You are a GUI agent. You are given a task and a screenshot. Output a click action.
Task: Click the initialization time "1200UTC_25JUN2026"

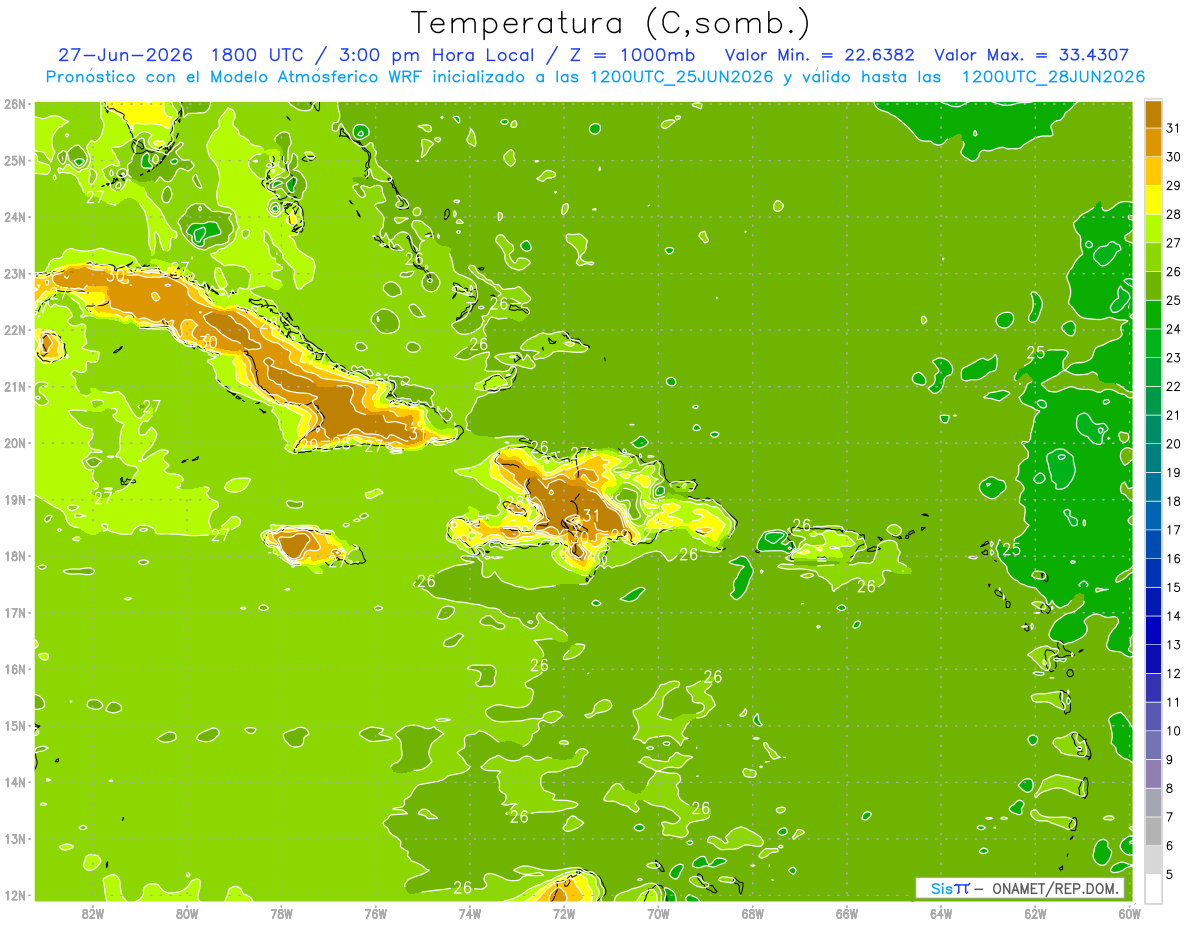click(682, 77)
